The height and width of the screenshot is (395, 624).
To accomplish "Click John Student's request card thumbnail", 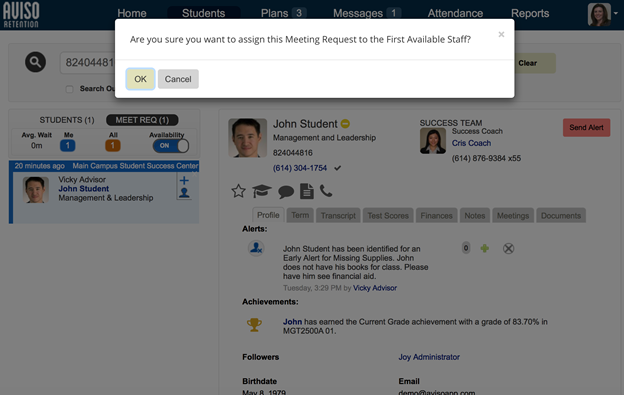I will 36,190.
